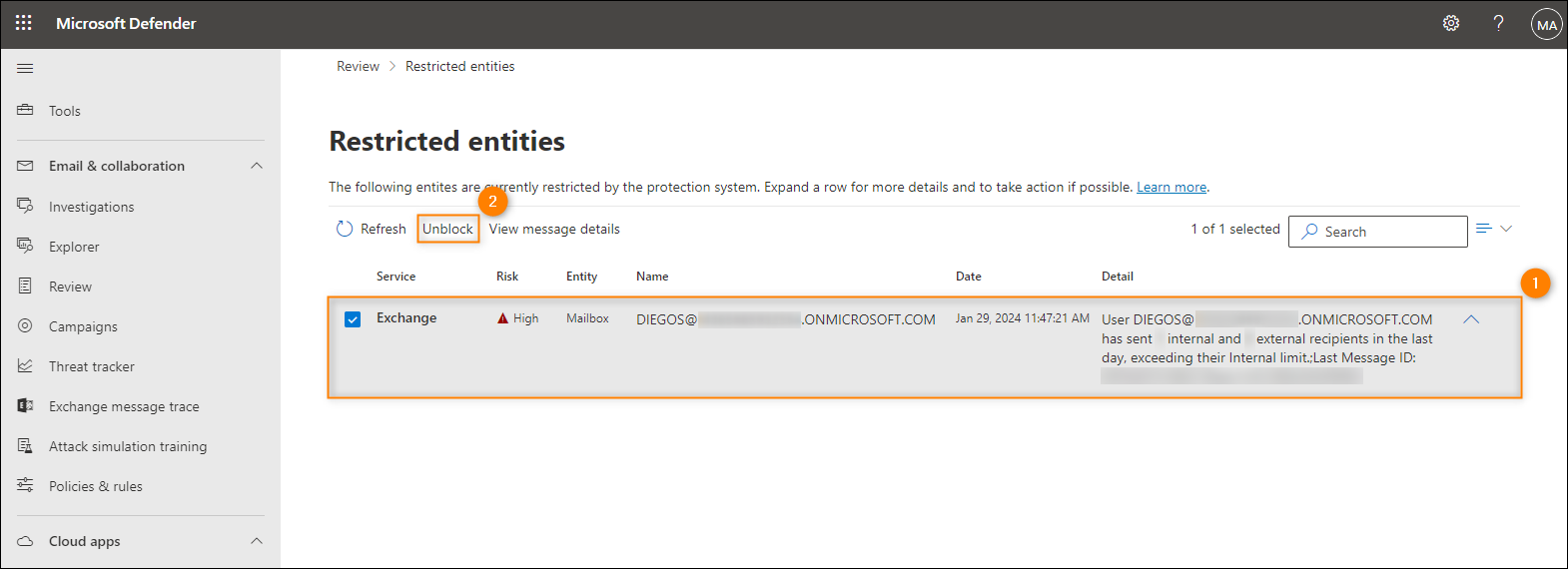Click the Attack simulation training icon
The width and height of the screenshot is (1568, 569).
pos(25,445)
